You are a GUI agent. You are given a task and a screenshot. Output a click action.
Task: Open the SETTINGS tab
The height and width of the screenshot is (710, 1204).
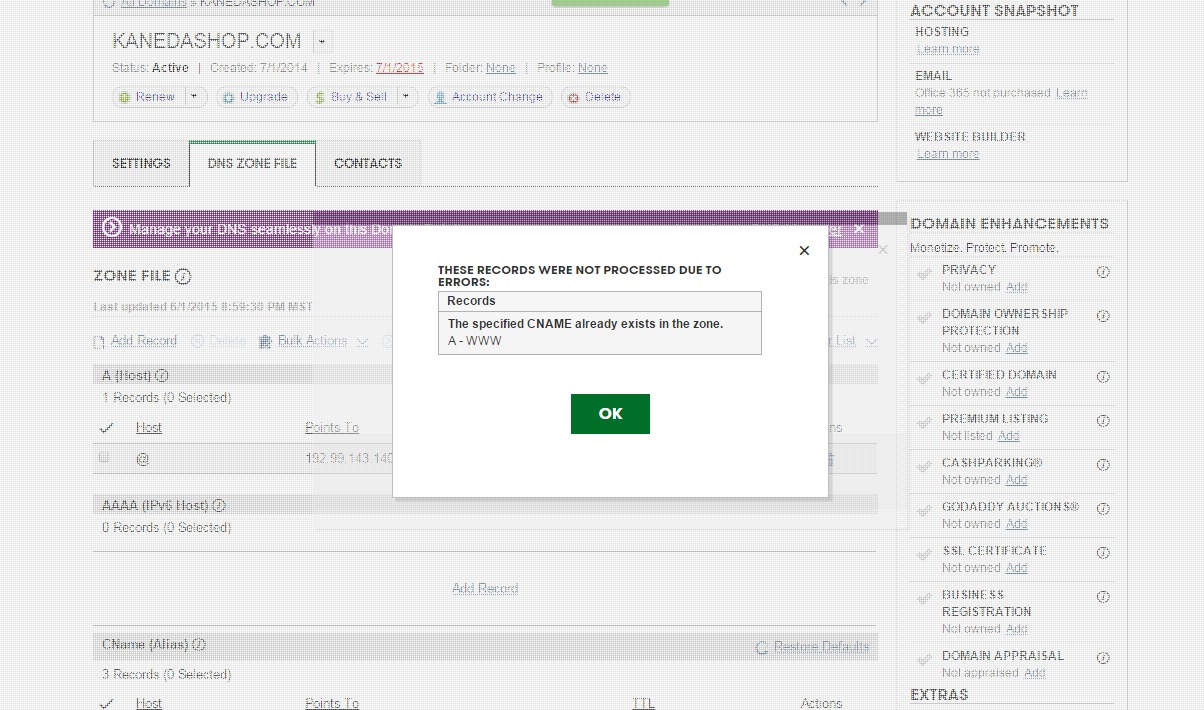[x=141, y=163]
